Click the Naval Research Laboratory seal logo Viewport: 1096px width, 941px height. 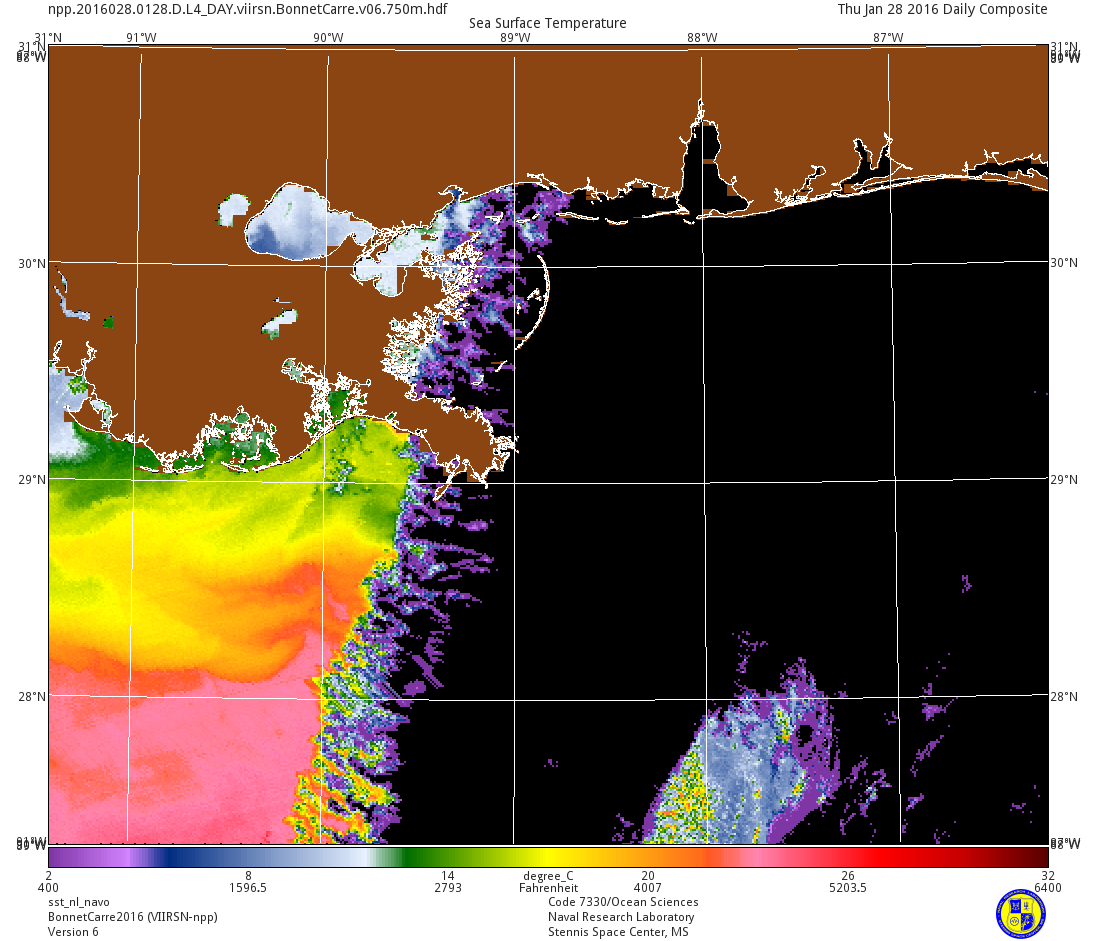tap(1021, 913)
